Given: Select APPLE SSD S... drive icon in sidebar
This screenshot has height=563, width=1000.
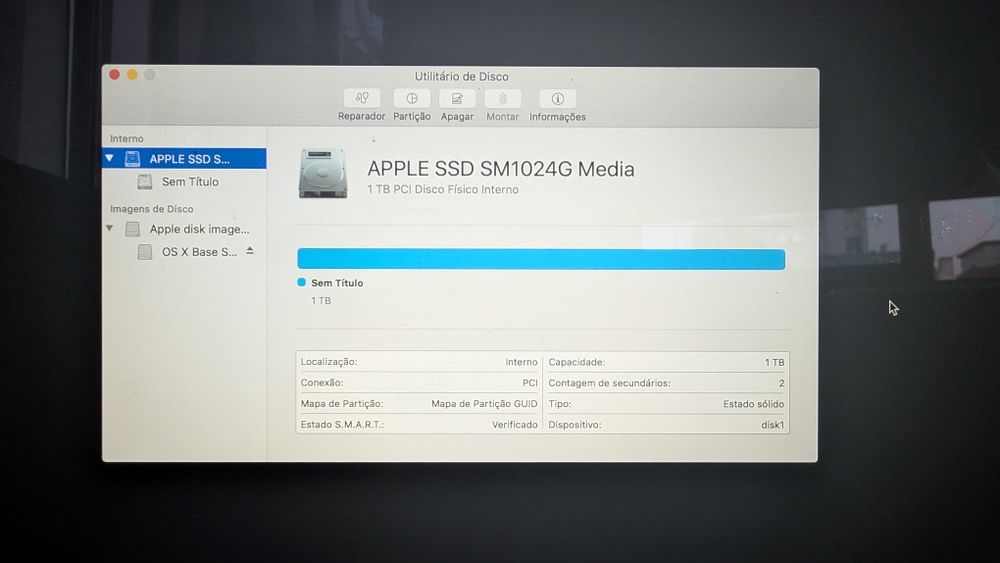Looking at the screenshot, I should tap(133, 159).
